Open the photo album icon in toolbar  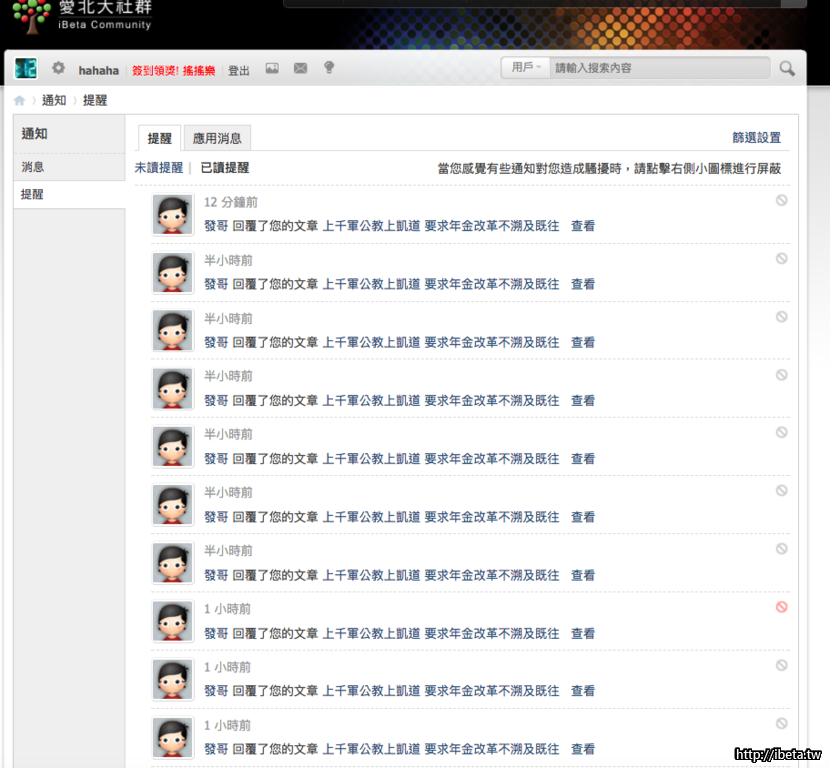(271, 68)
